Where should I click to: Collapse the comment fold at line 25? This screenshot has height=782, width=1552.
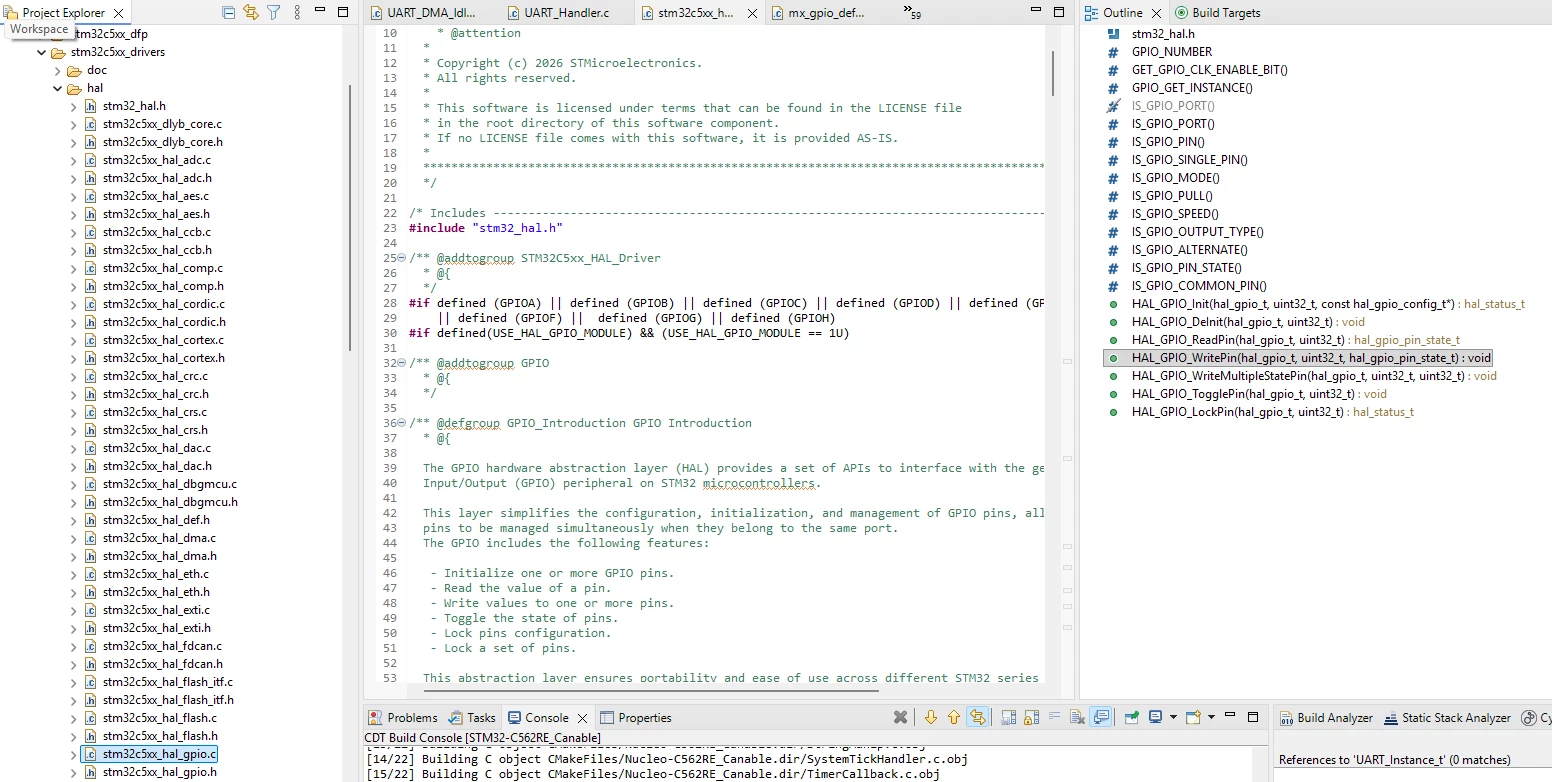(x=401, y=258)
